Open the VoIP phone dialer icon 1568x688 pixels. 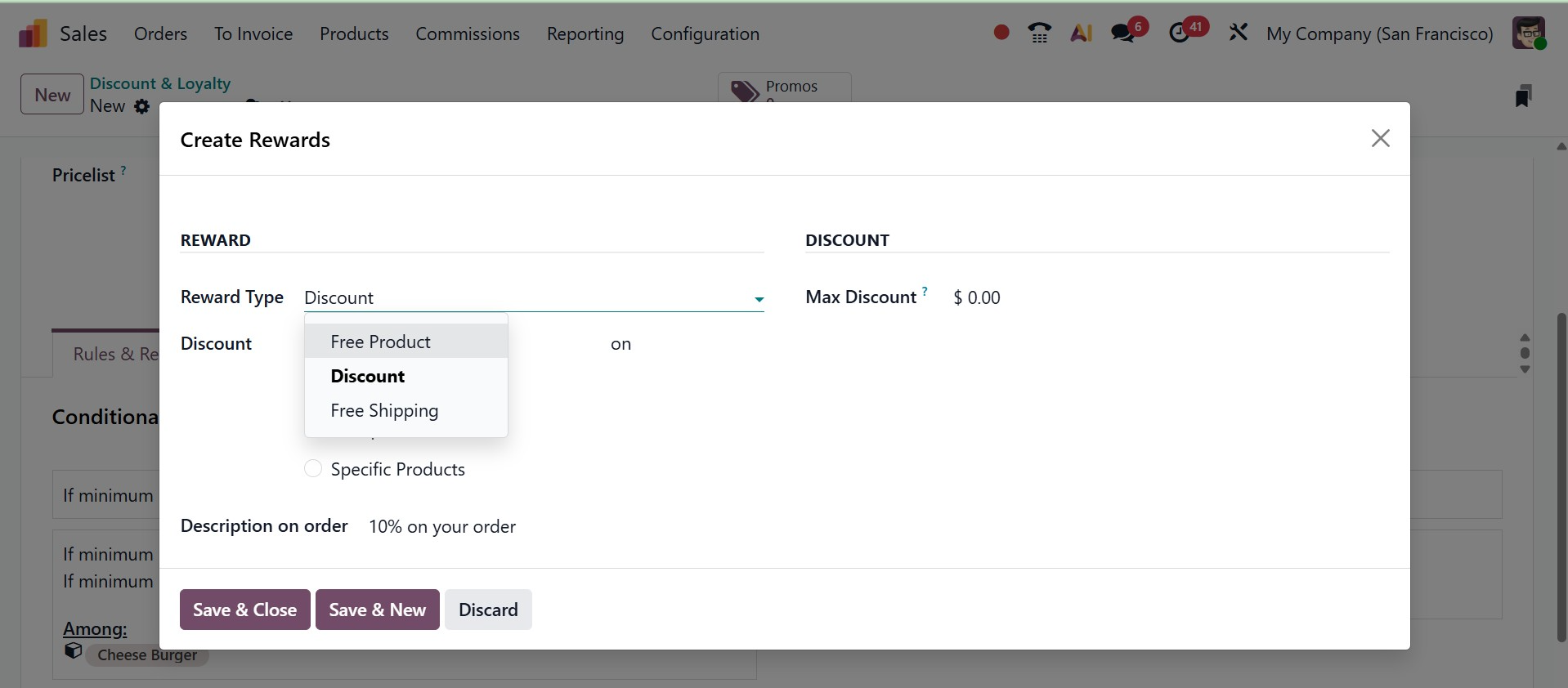tap(1039, 34)
